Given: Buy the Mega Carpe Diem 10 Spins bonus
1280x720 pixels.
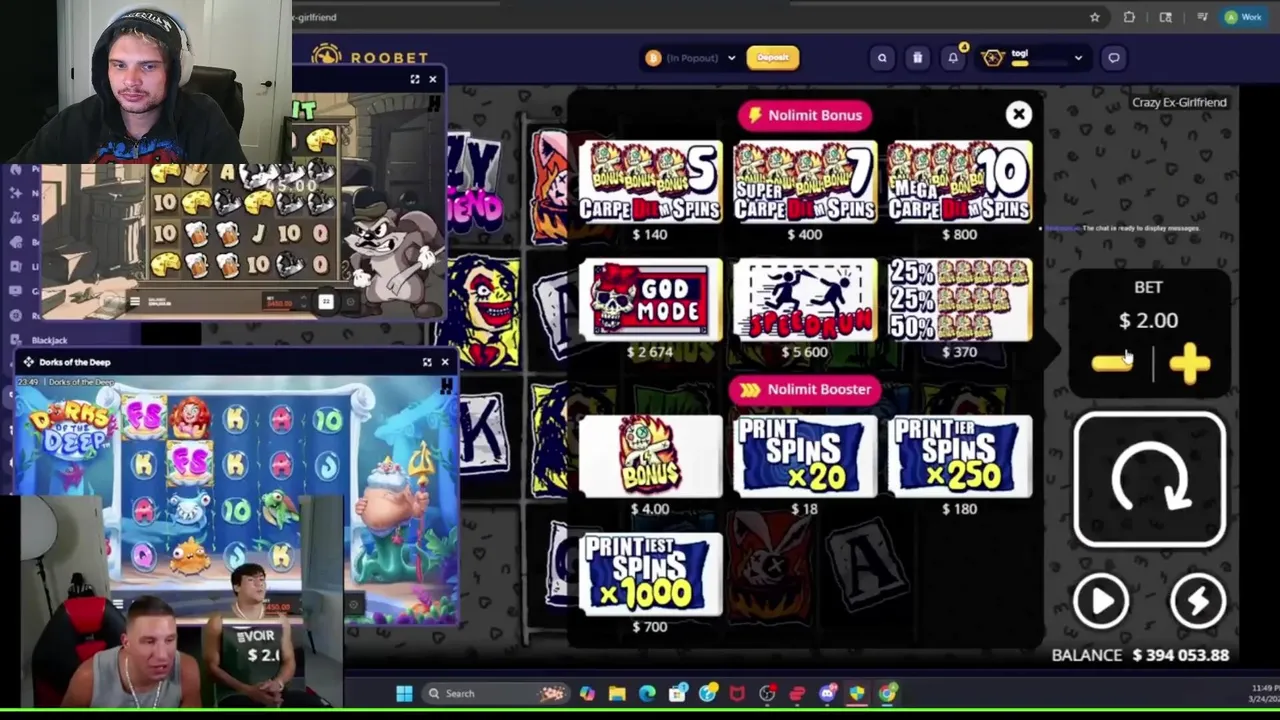Looking at the screenshot, I should (x=960, y=182).
